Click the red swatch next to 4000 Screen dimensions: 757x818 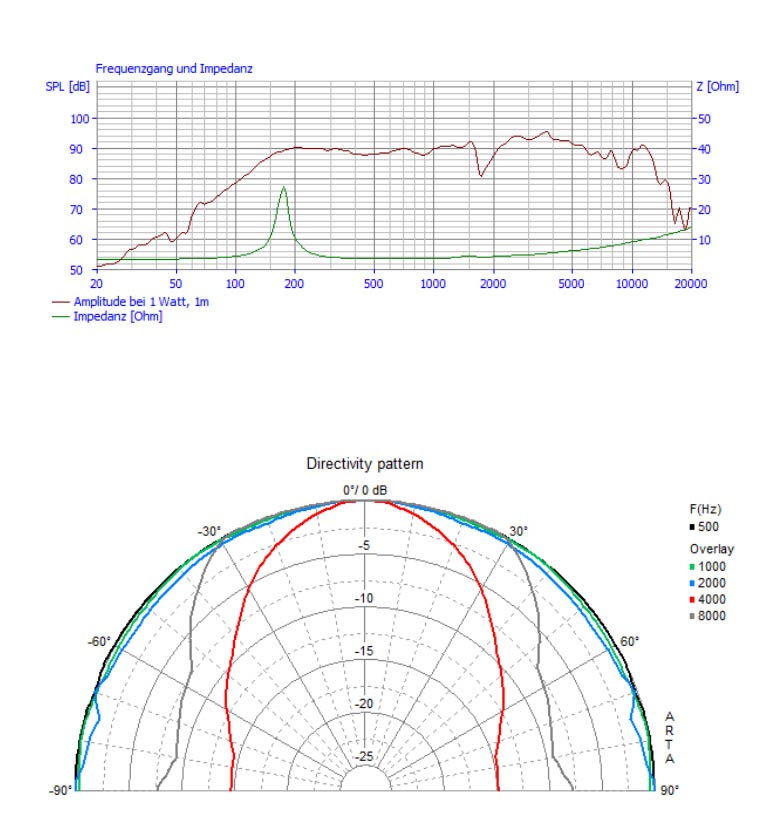(692, 599)
